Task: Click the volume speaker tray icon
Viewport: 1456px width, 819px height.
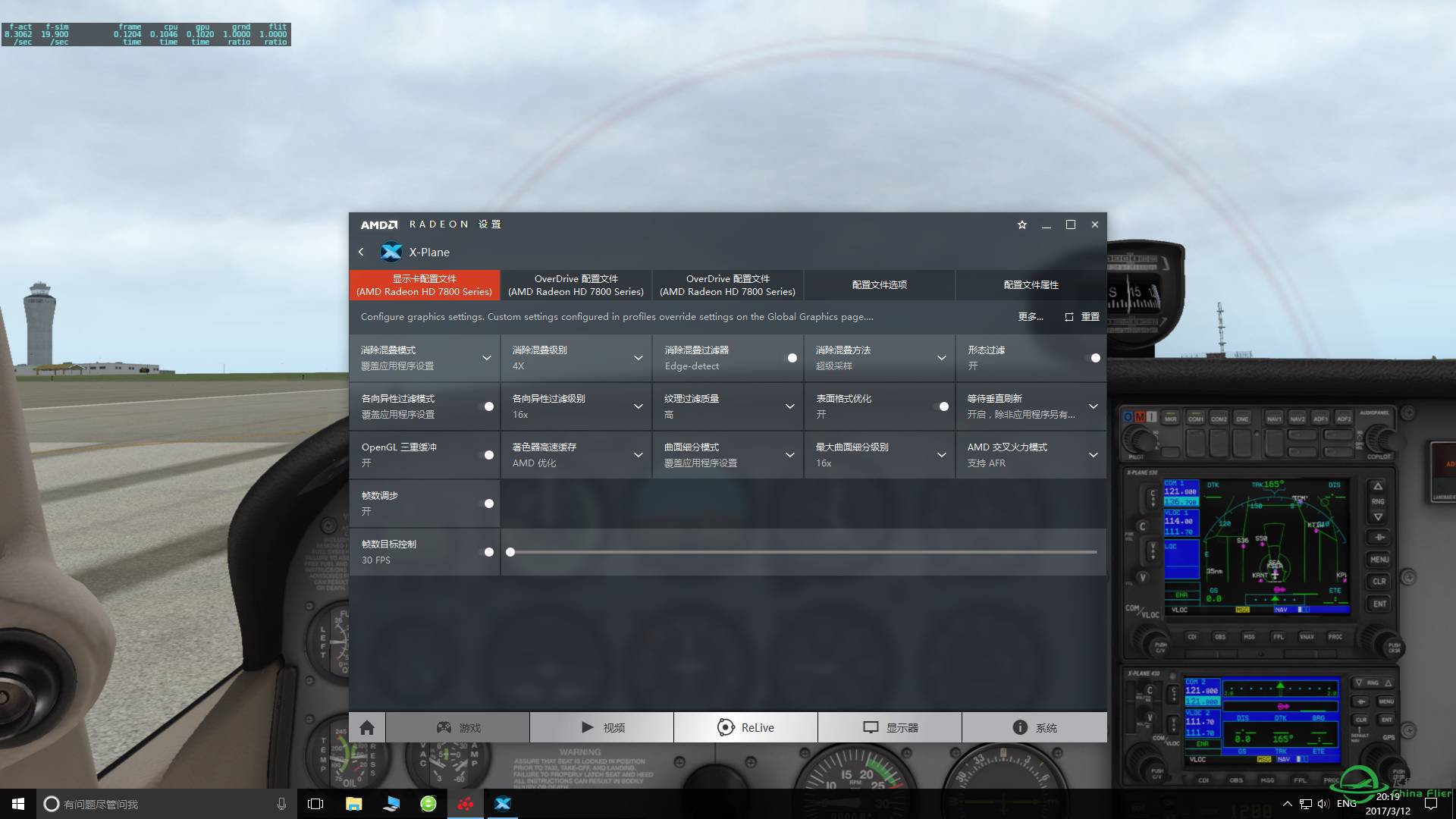Action: pyautogui.click(x=1323, y=804)
